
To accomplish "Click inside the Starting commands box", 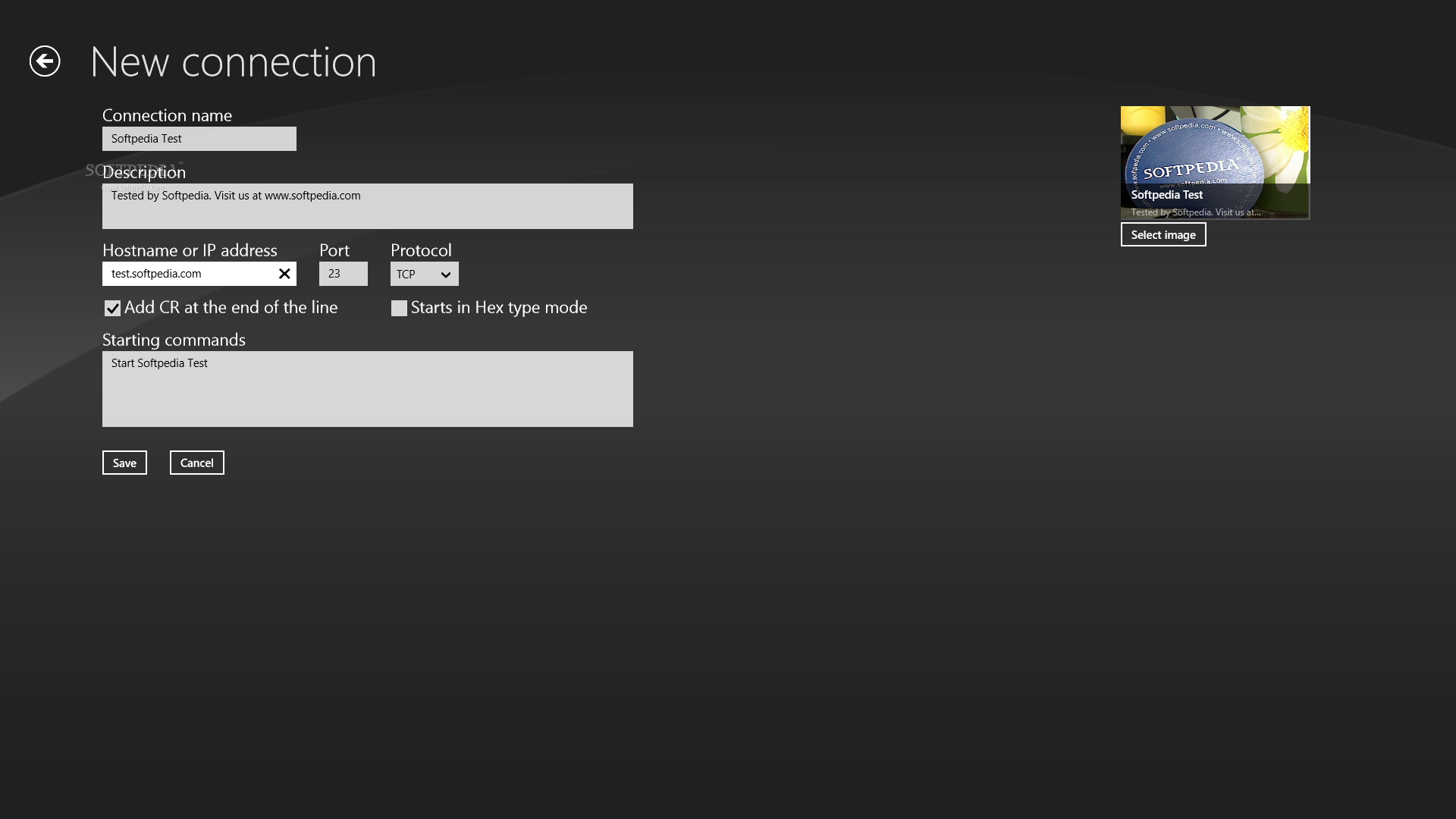I will click(368, 389).
